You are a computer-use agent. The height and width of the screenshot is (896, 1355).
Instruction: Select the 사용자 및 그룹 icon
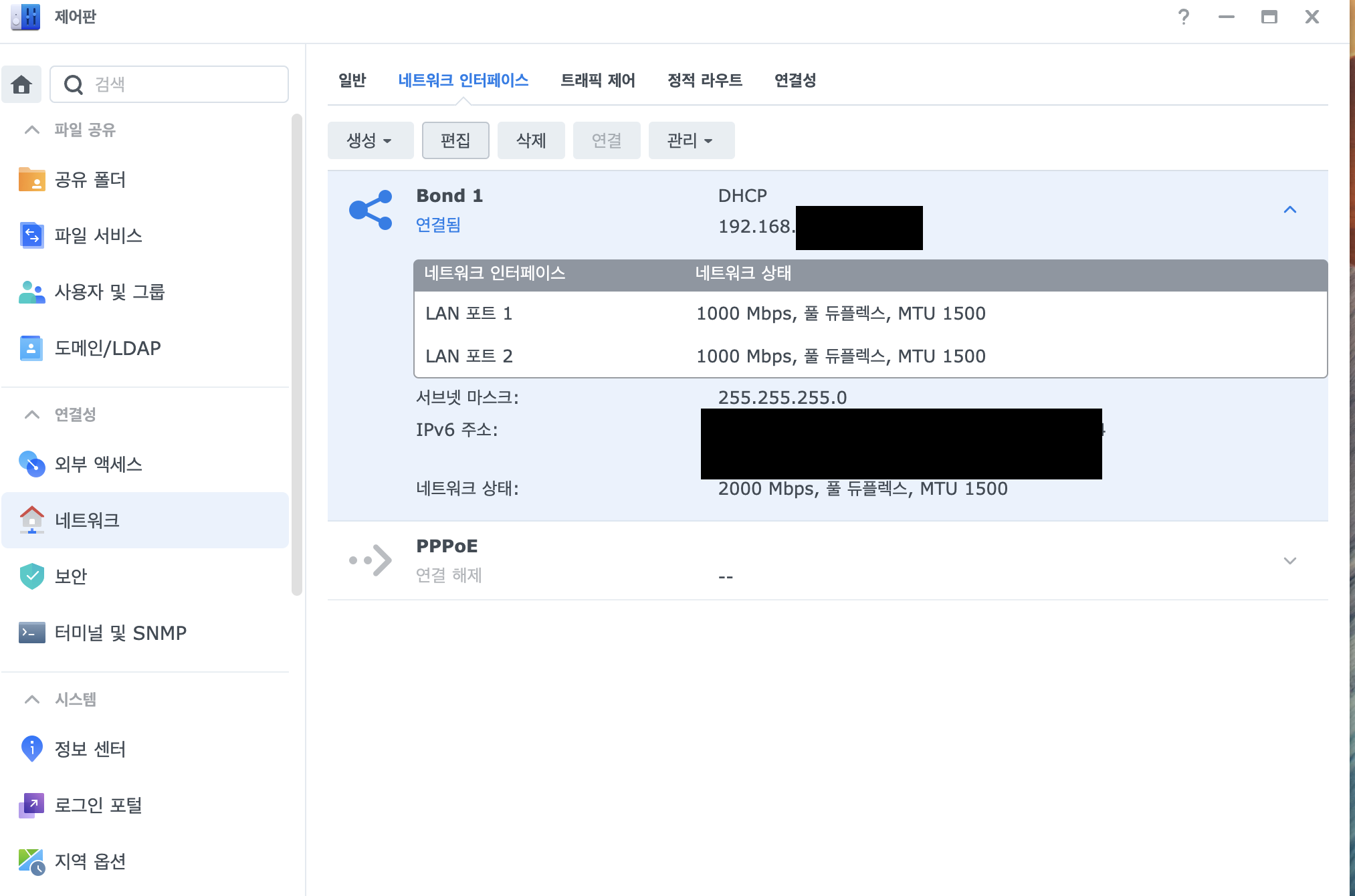pos(31,292)
